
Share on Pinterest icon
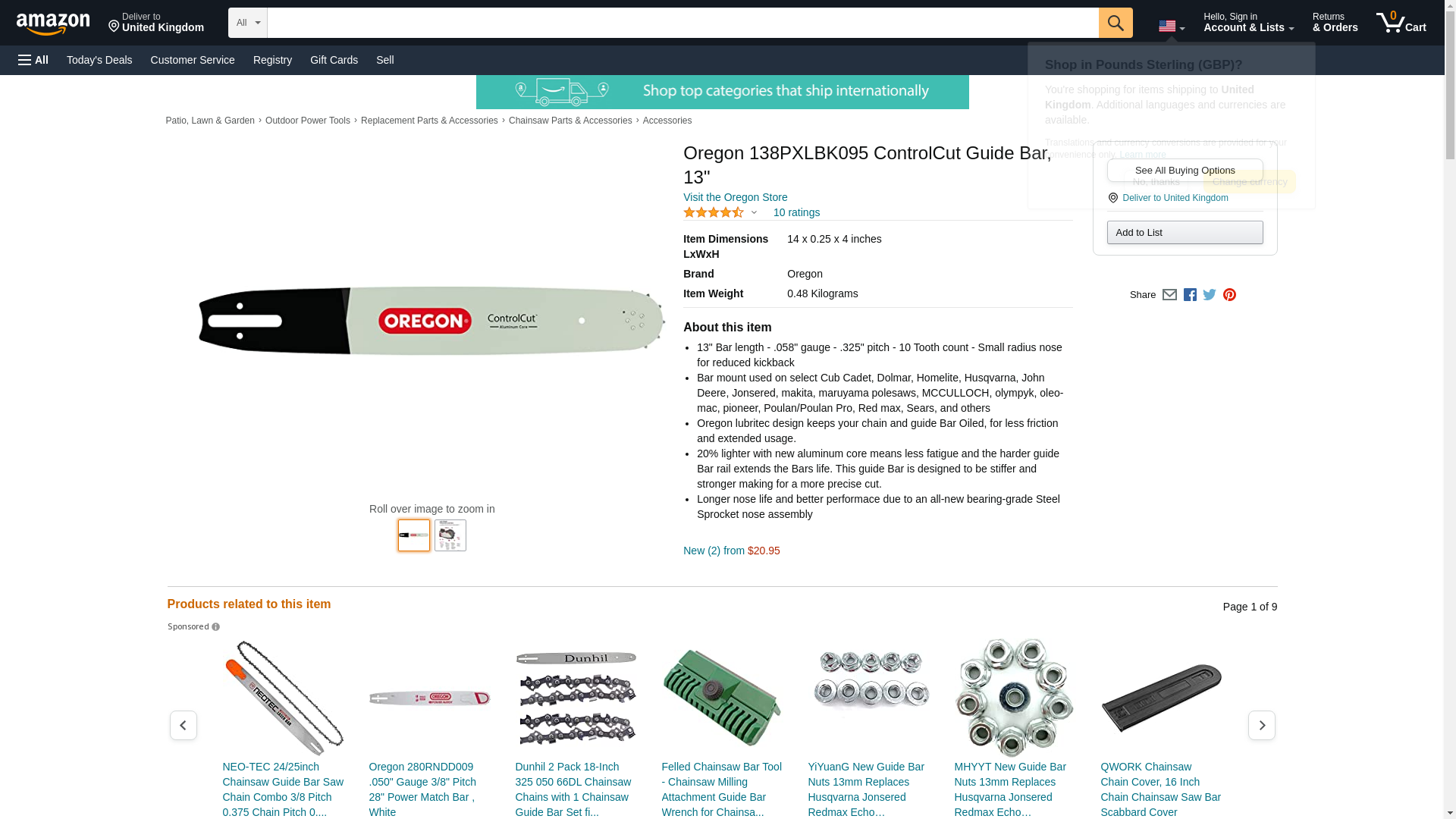(1229, 295)
